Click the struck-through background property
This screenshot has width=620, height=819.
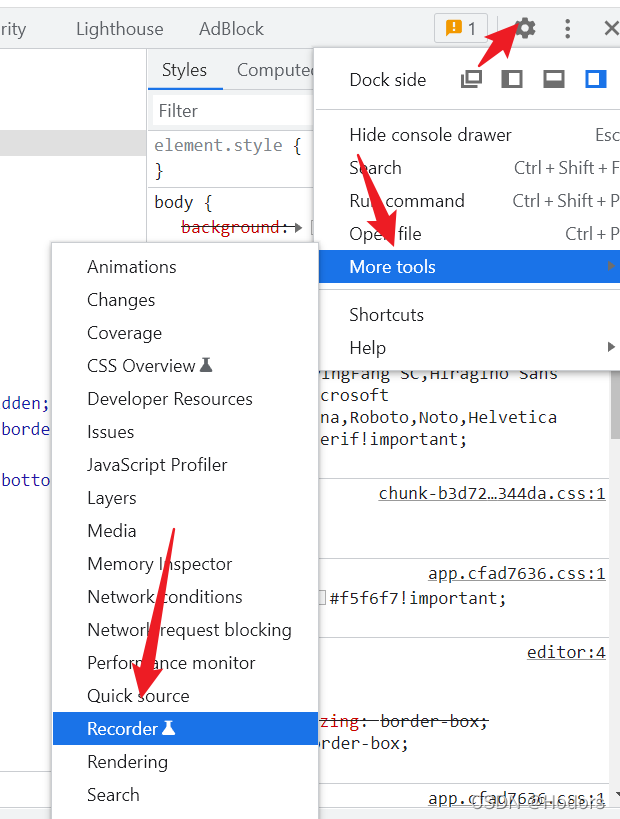point(230,228)
